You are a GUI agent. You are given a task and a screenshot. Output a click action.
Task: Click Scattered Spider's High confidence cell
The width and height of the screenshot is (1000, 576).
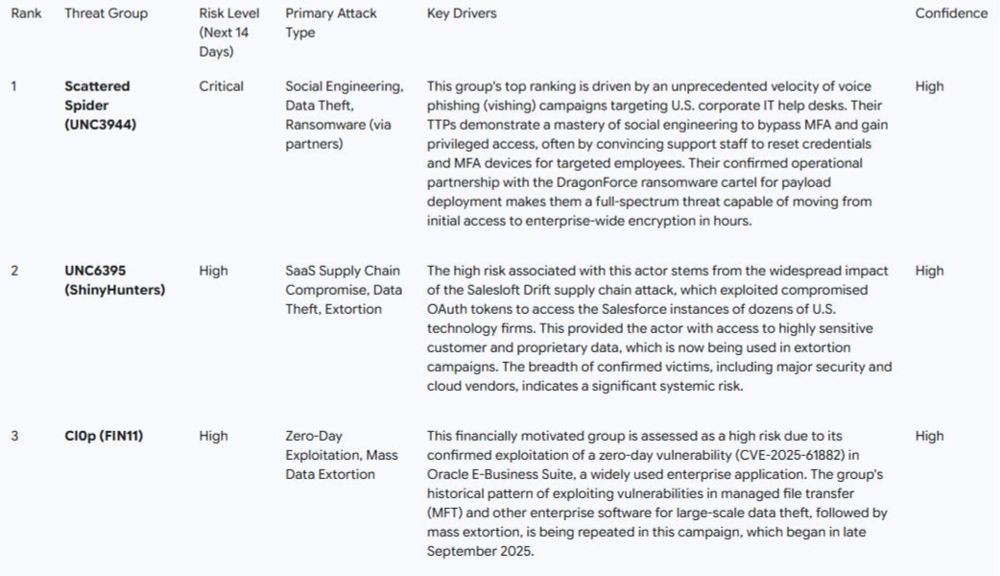[x=929, y=86]
